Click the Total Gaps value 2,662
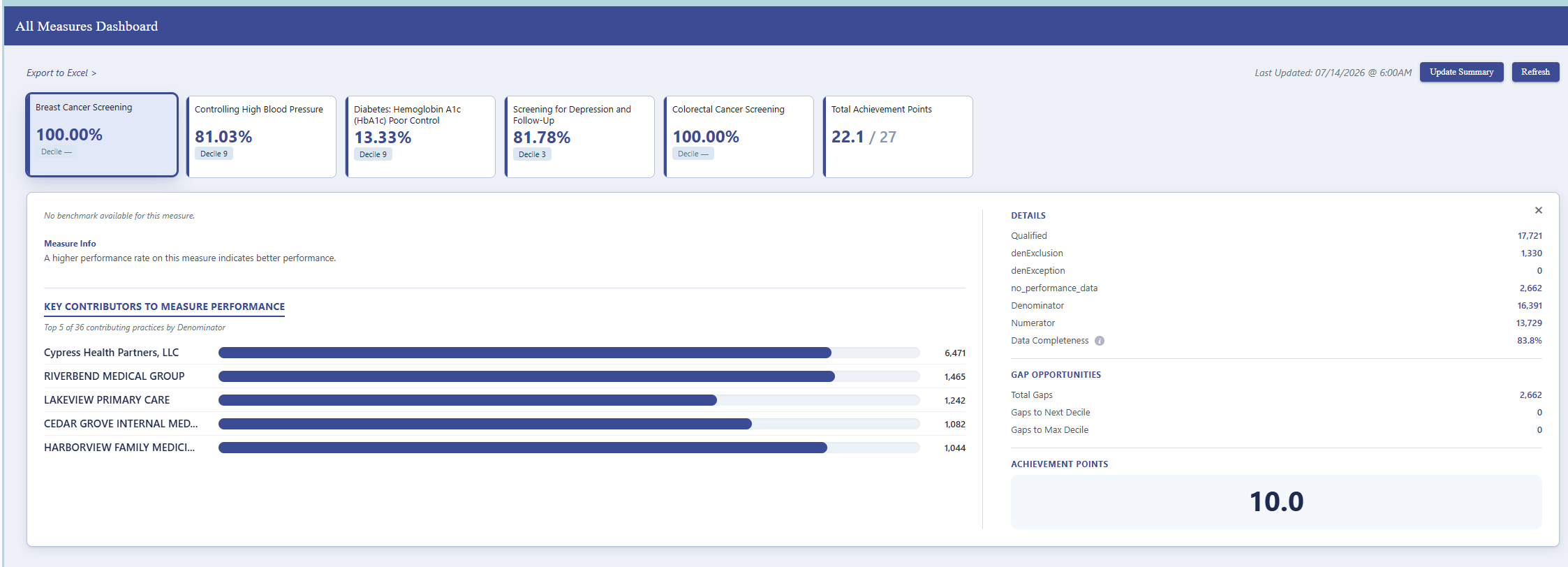Viewport: 1568px width, 567px height. click(x=1531, y=395)
